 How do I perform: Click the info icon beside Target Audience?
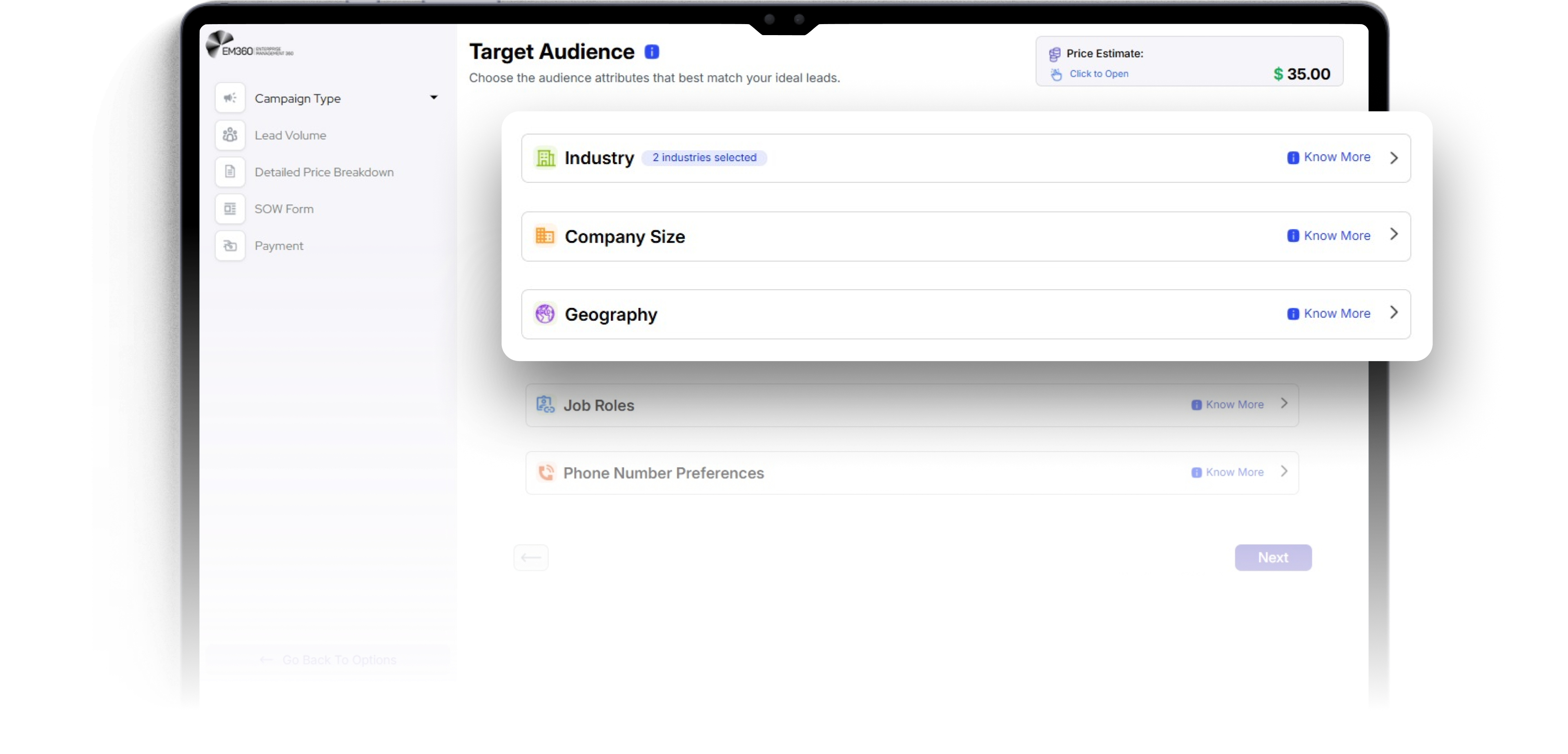tap(651, 52)
